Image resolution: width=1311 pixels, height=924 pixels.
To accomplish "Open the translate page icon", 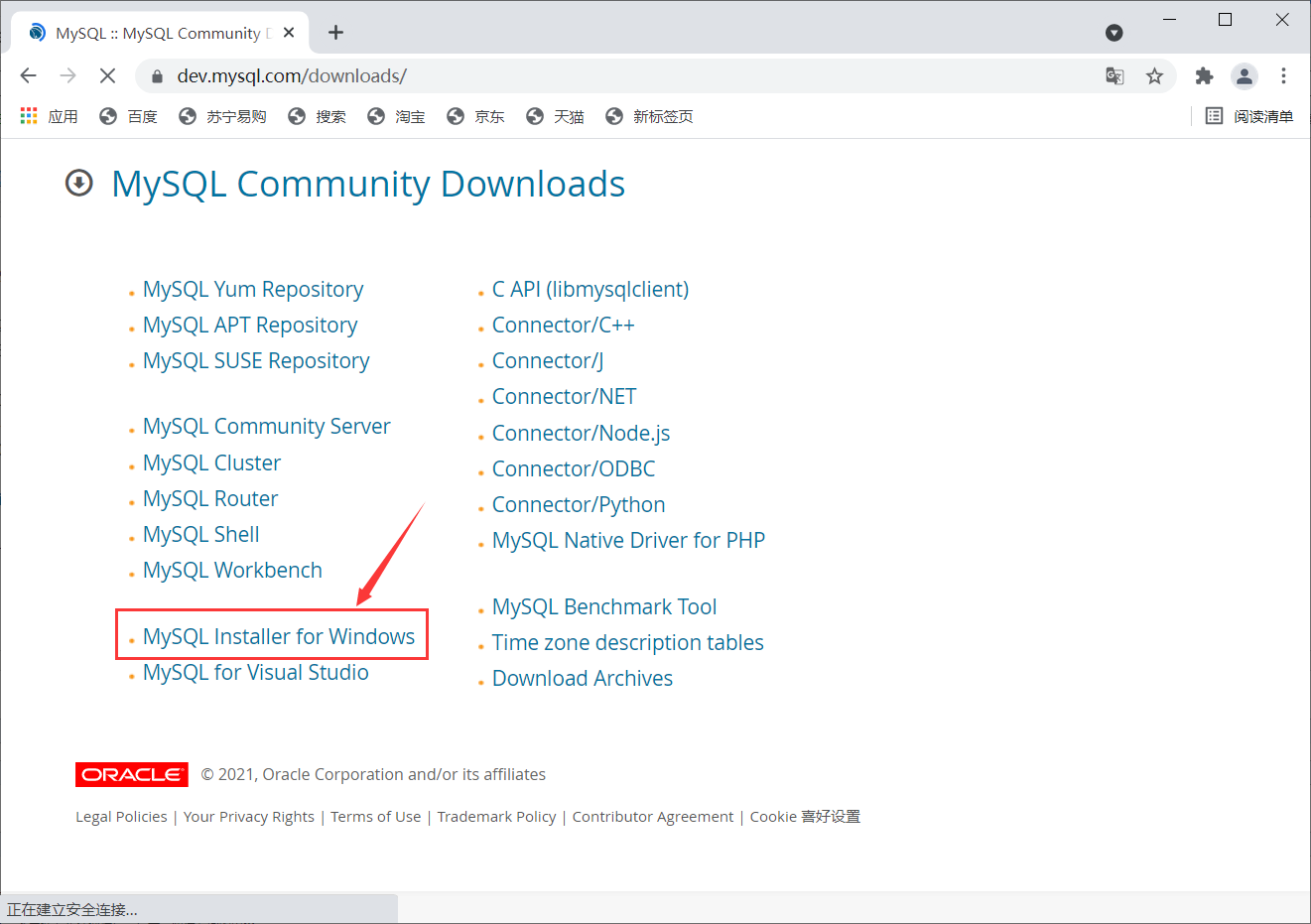I will pos(1114,76).
